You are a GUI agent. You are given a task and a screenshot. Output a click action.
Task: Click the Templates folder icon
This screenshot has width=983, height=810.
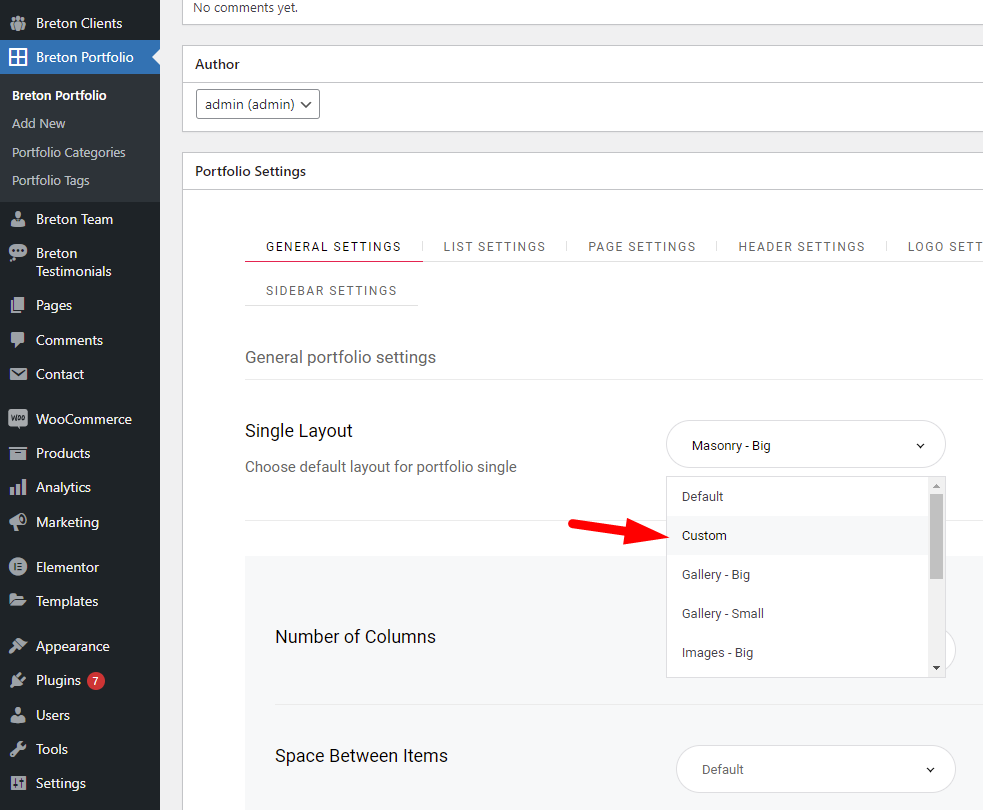(x=18, y=601)
